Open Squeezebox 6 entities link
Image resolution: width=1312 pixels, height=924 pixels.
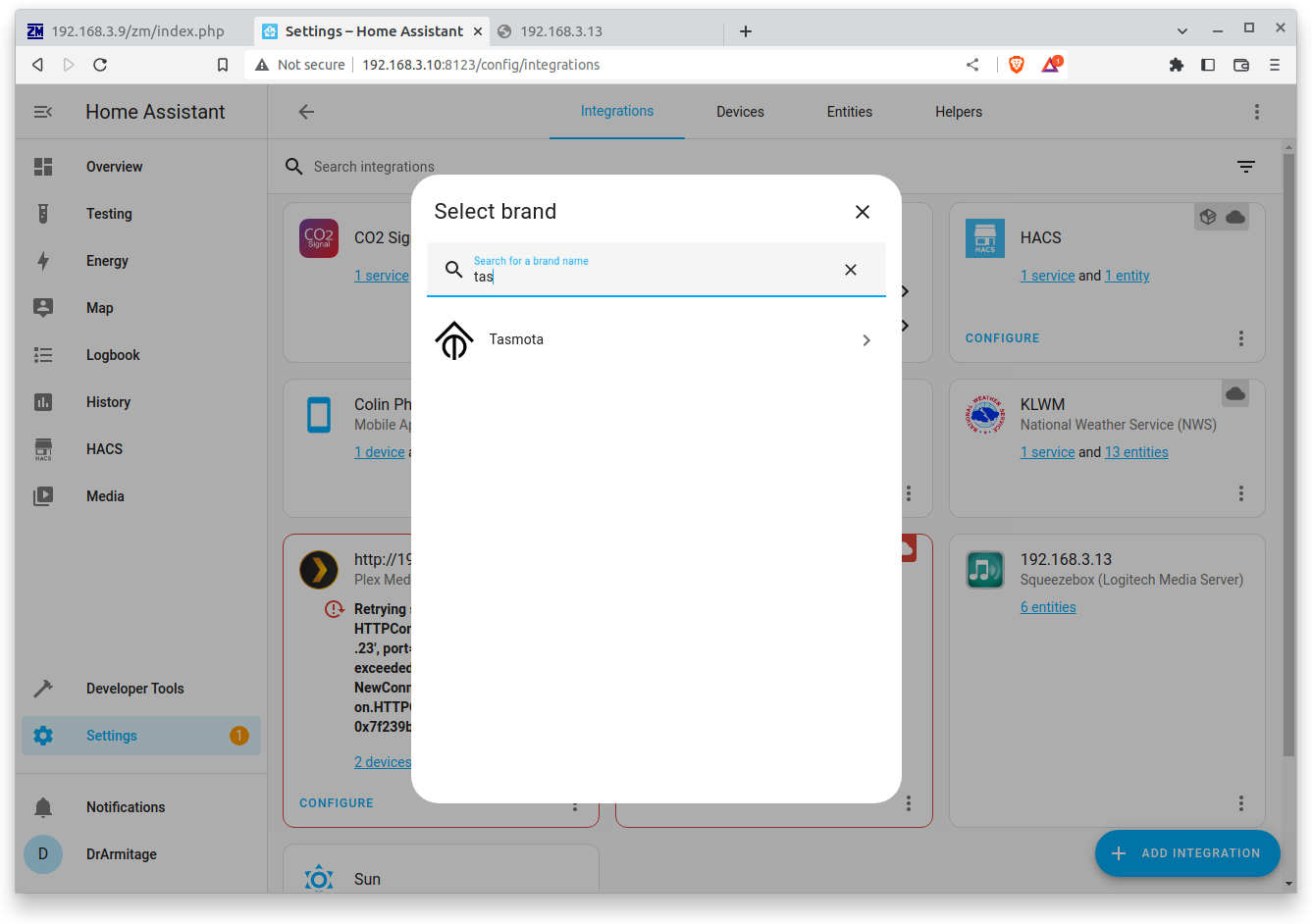[1048, 607]
